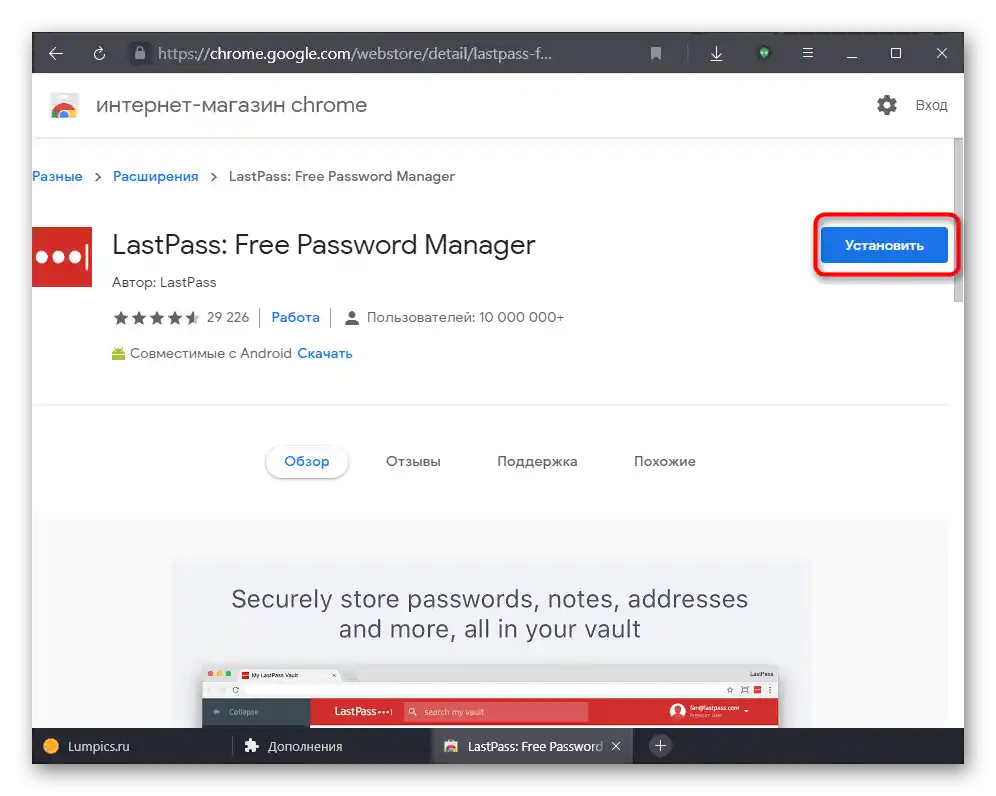
Task: Click the puzzle icon on Дополнения tab
Action: 252,746
